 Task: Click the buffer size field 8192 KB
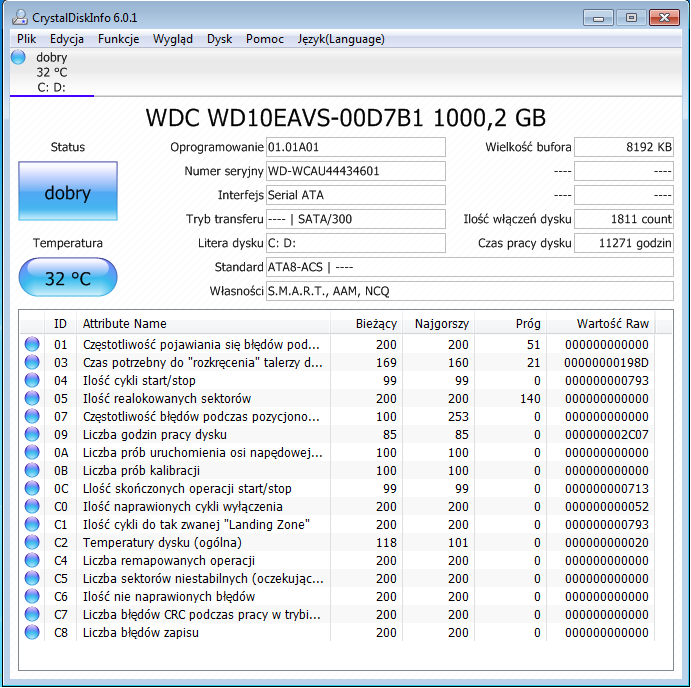tap(624, 147)
